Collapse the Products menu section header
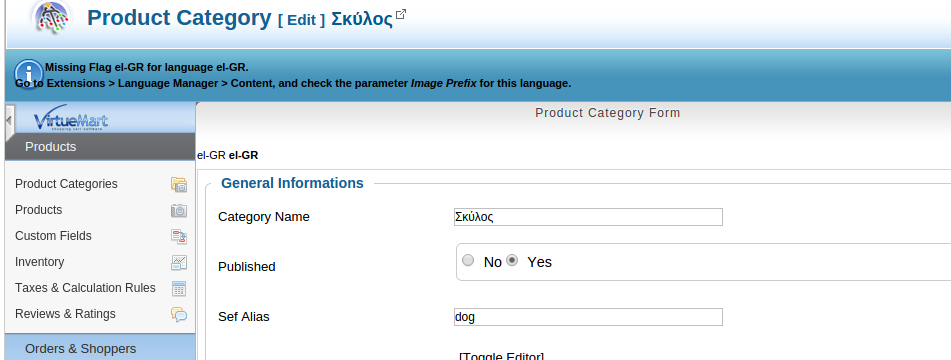The height and width of the screenshot is (360, 951). (100, 147)
